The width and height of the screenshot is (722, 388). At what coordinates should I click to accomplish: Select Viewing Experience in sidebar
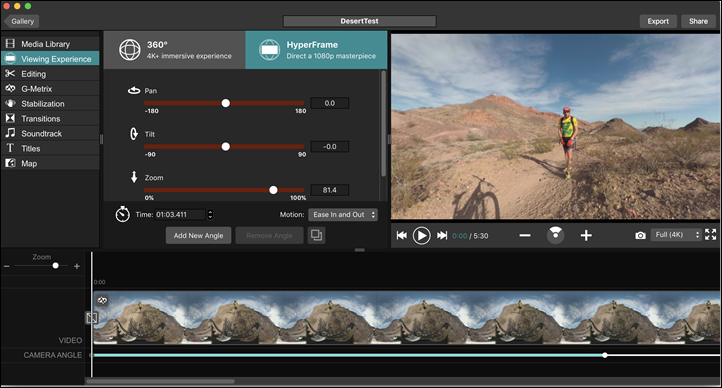50,58
